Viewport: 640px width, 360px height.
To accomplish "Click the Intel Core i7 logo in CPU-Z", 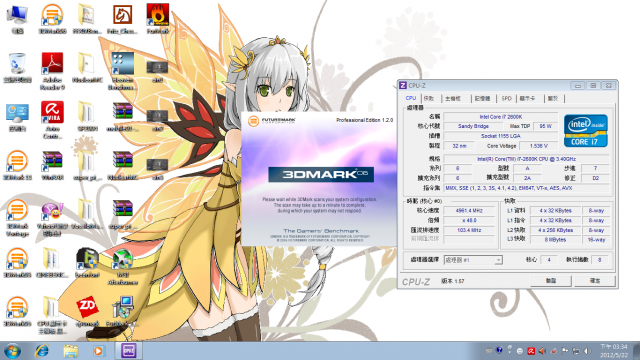I will [x=586, y=131].
